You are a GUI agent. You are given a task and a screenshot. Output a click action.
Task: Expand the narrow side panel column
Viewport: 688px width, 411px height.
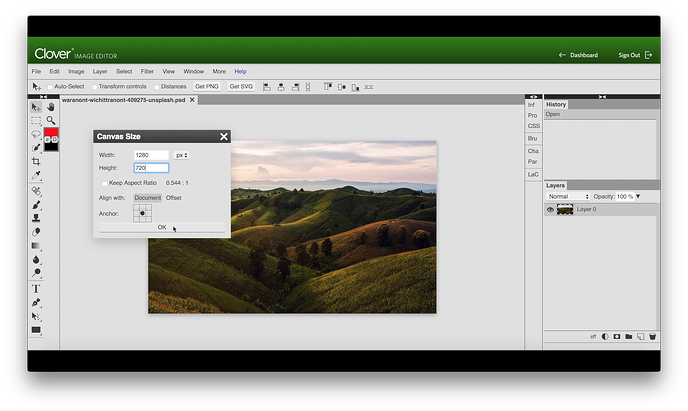[534, 96]
